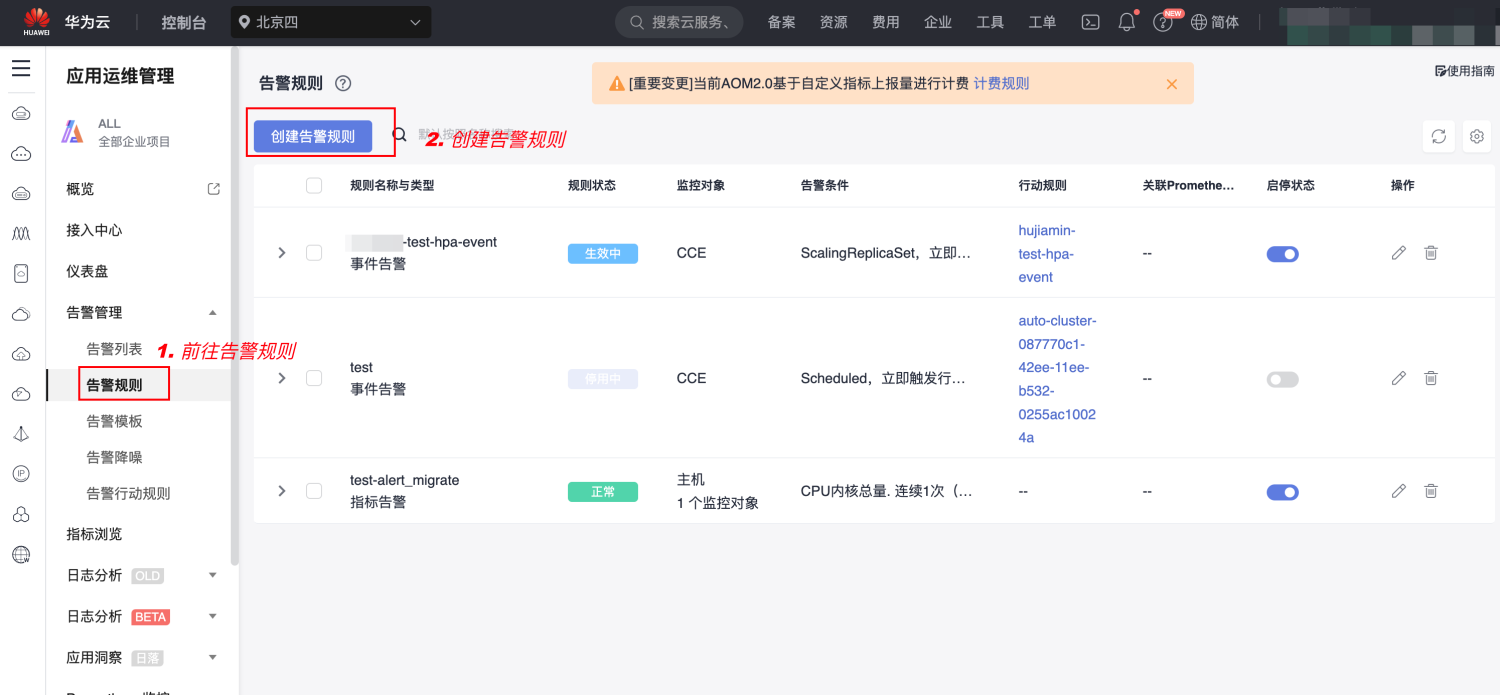Click the wave-shaped icon in left rail

click(21, 233)
